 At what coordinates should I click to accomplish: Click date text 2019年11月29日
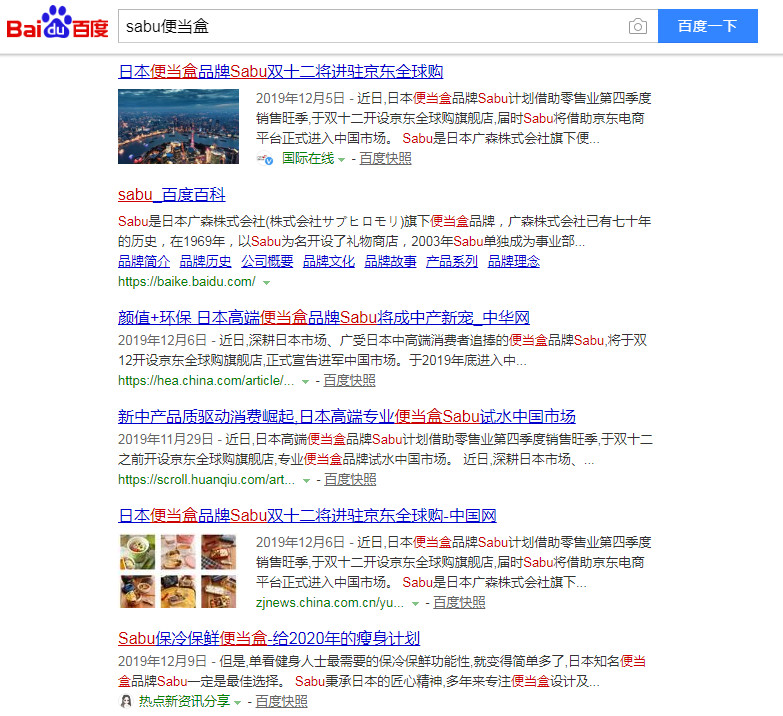point(166,439)
